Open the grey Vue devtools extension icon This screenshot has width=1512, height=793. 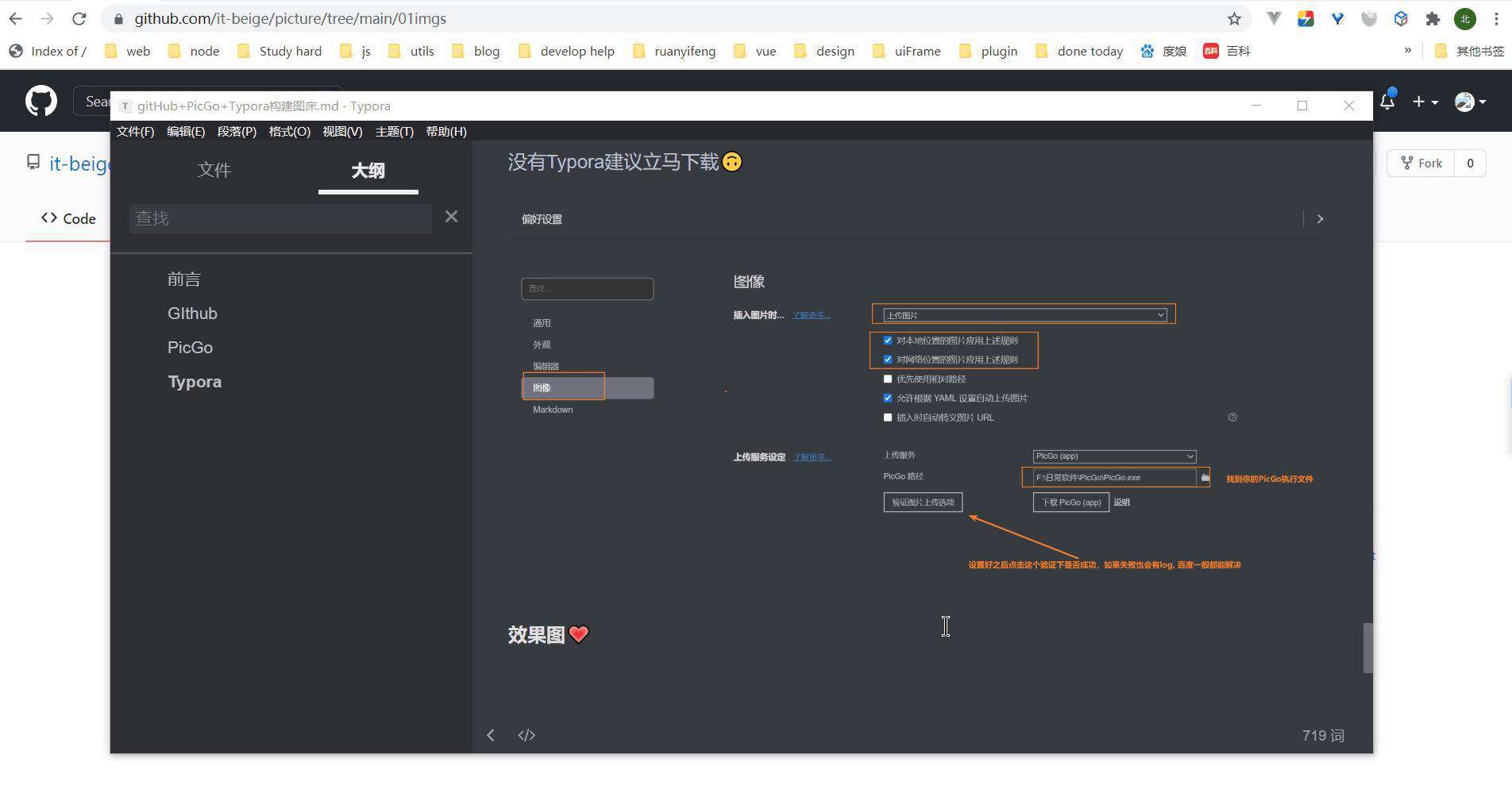pyautogui.click(x=1274, y=18)
